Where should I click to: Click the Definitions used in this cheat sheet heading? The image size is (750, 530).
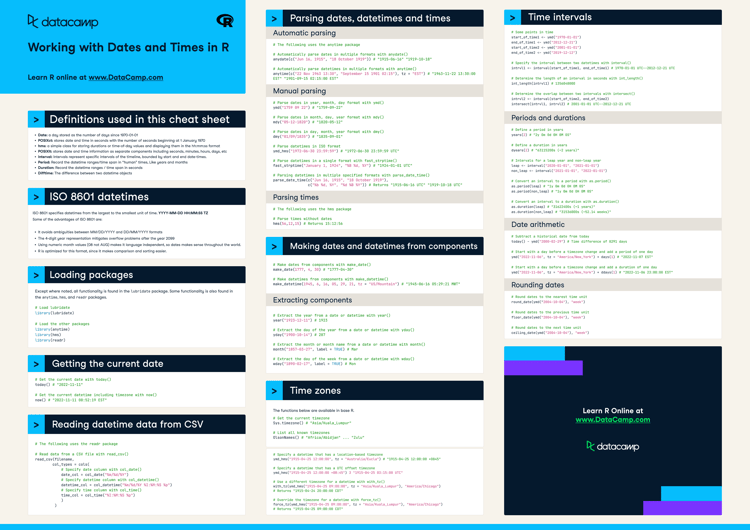[x=139, y=119]
